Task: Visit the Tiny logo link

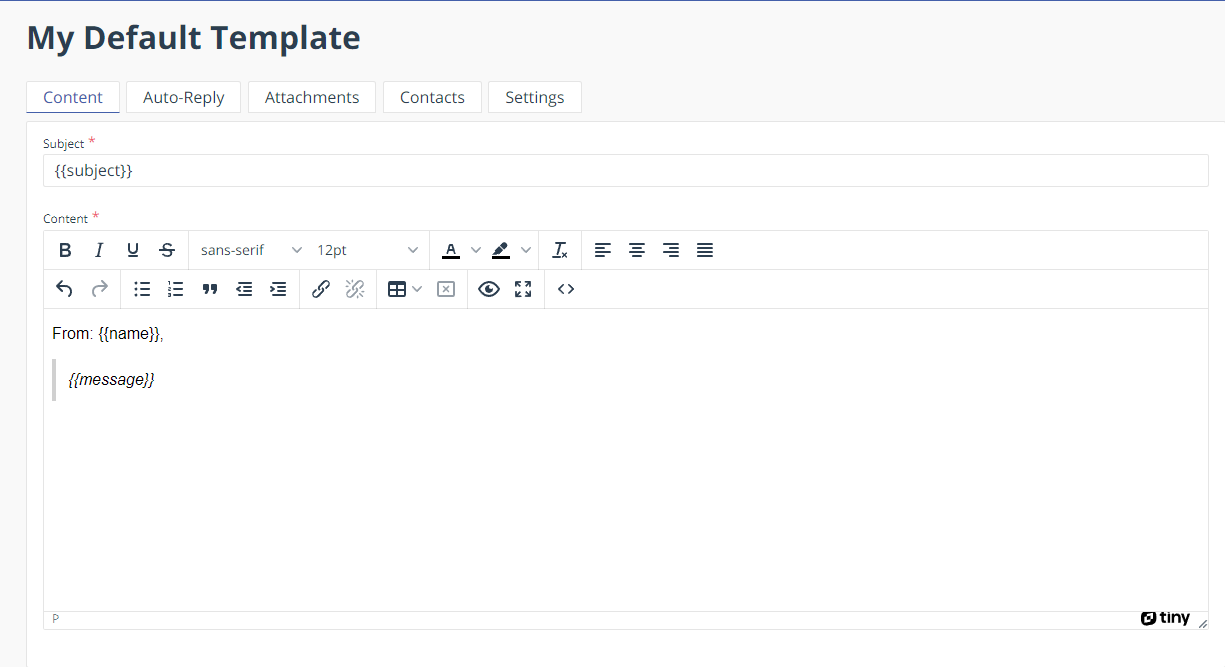Action: click(x=1165, y=618)
